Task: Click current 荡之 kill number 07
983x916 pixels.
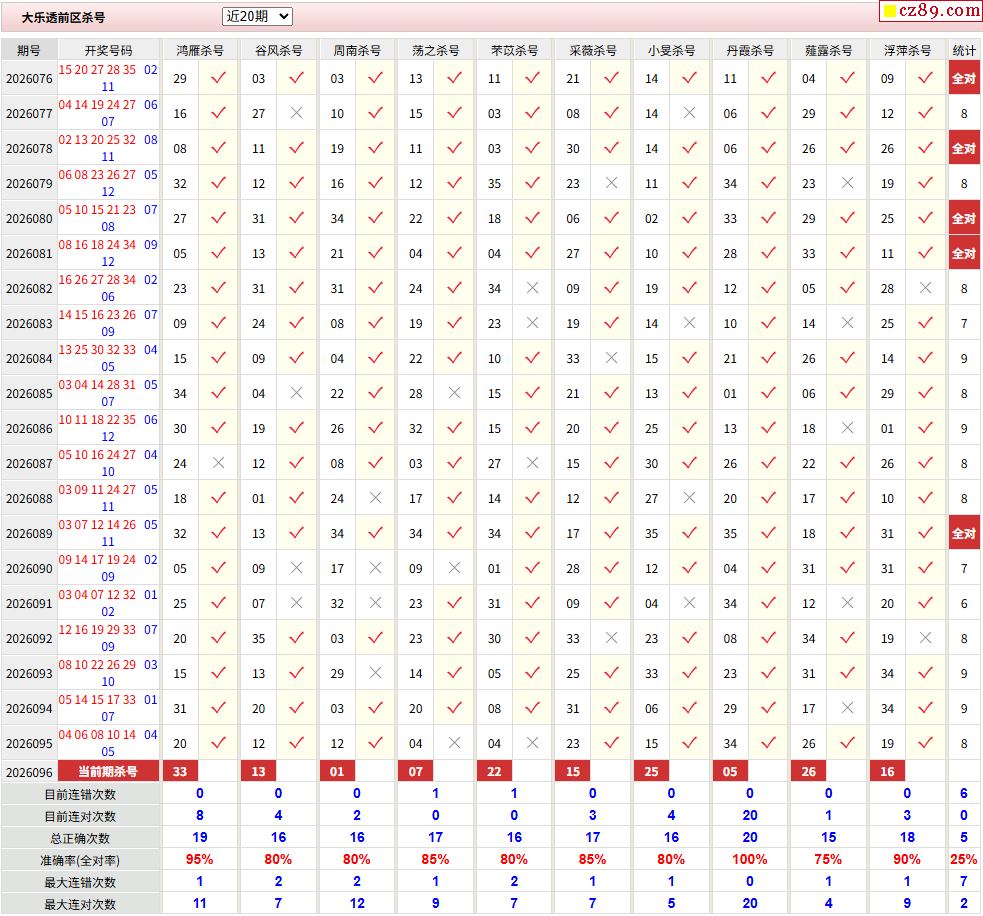Action: tap(416, 771)
